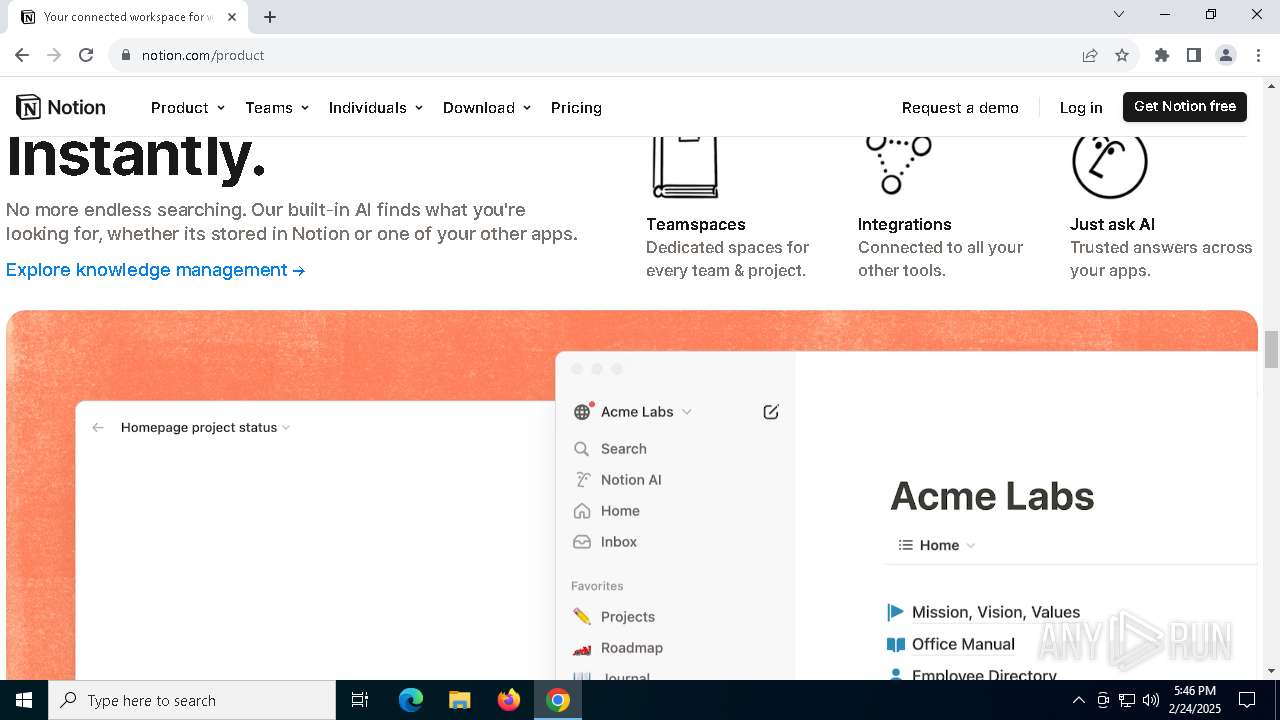Select the Notion browser tab
Screen dimensions: 1280x720
tap(130, 17)
